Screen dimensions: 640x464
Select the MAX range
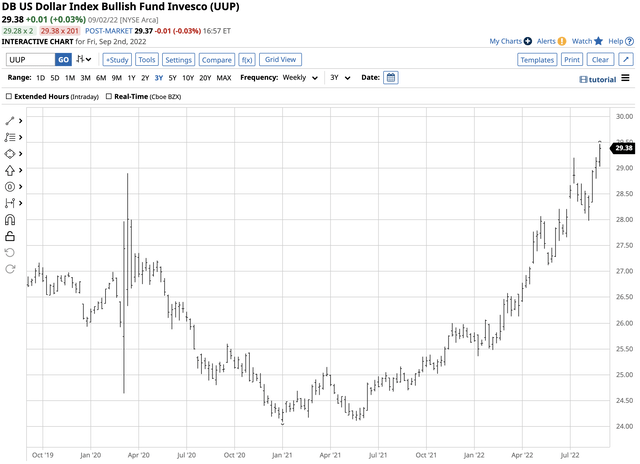[224, 78]
